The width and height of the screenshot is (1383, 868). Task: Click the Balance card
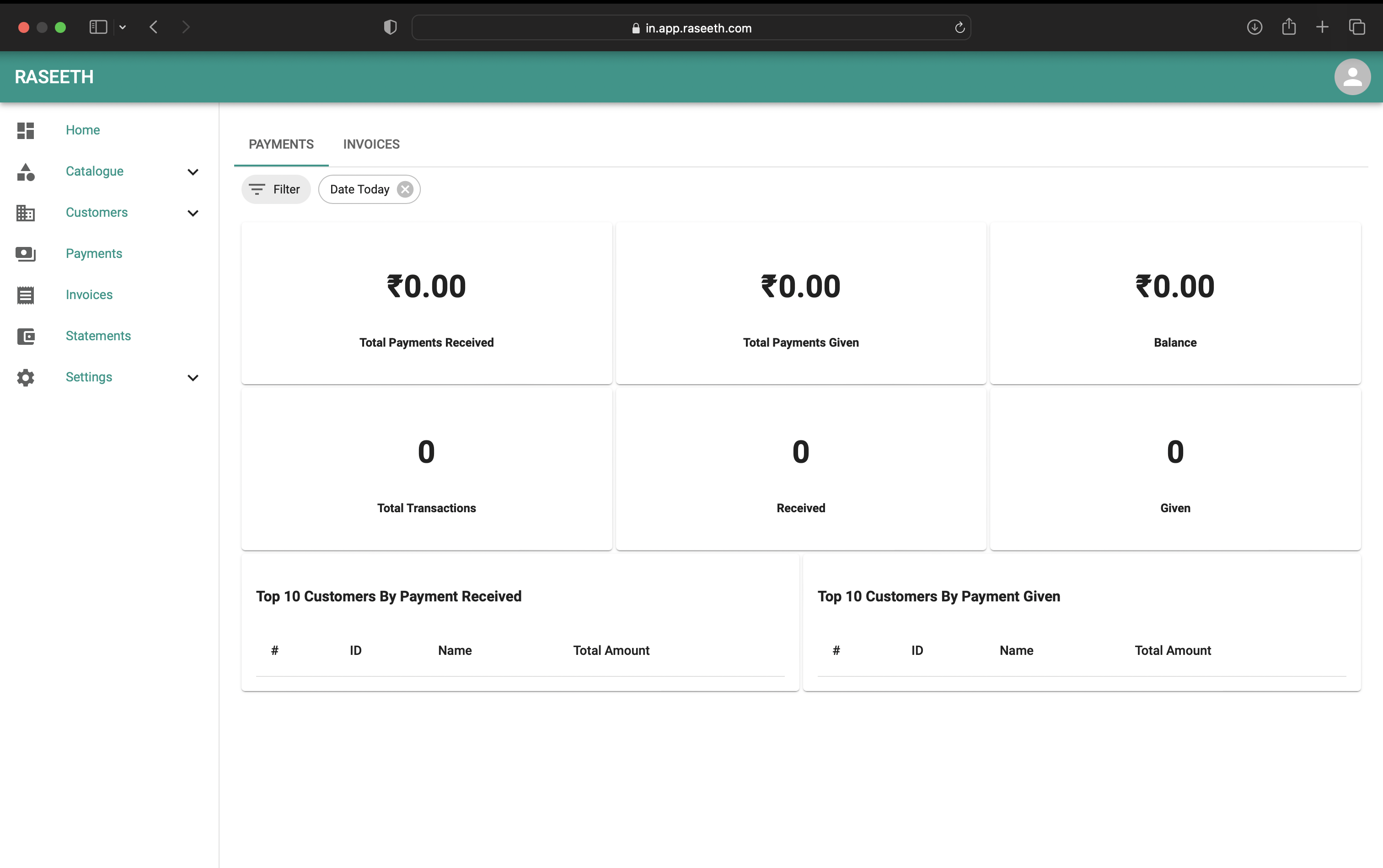click(x=1175, y=303)
